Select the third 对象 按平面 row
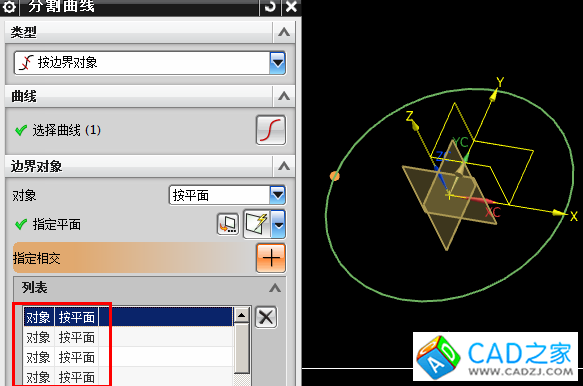 tap(128, 357)
